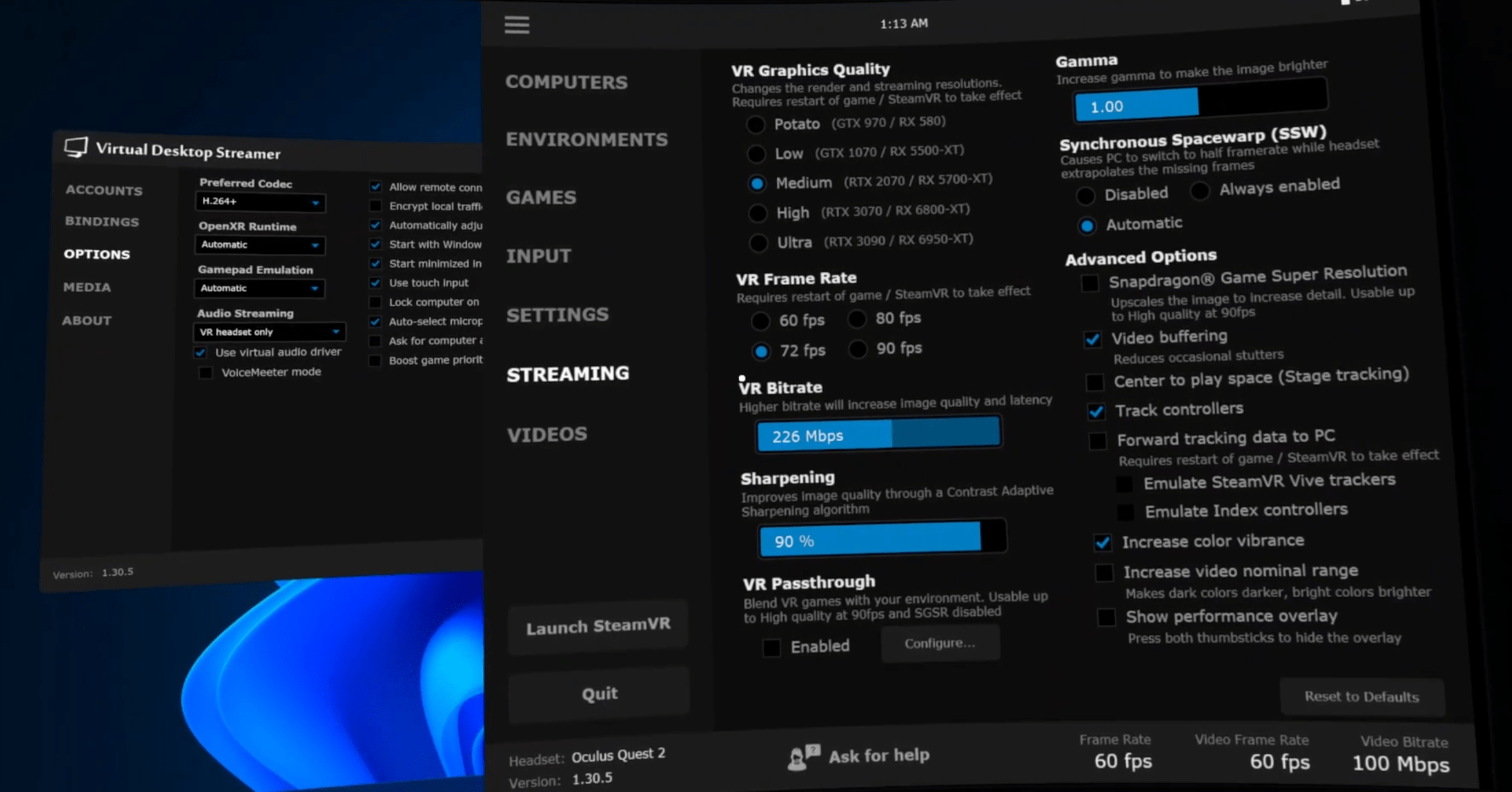Open the passthrough Configure button
The height and width of the screenshot is (792, 1512).
click(x=940, y=643)
